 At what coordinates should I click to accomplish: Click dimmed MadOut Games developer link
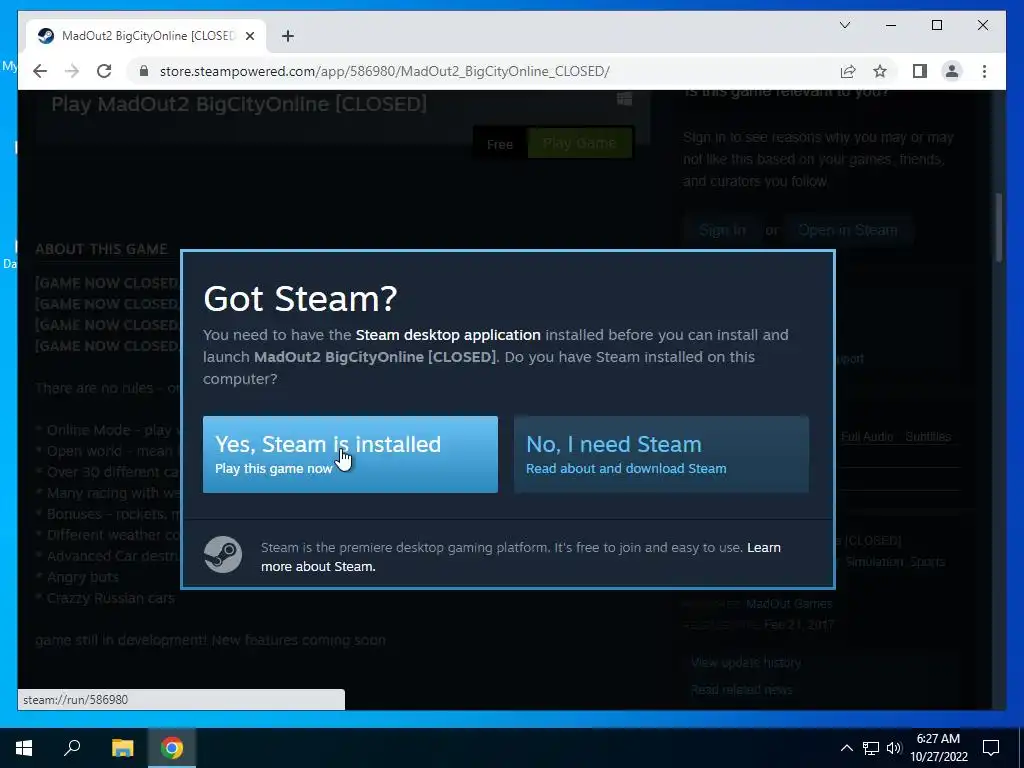coord(789,603)
